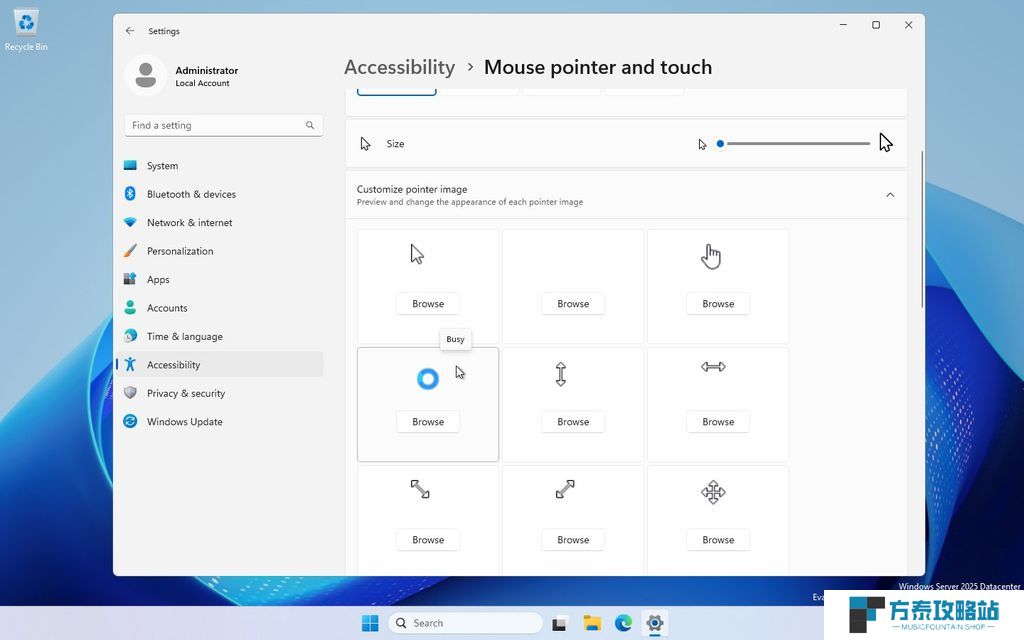Click the four-way move arrow preview

pyautogui.click(x=713, y=492)
